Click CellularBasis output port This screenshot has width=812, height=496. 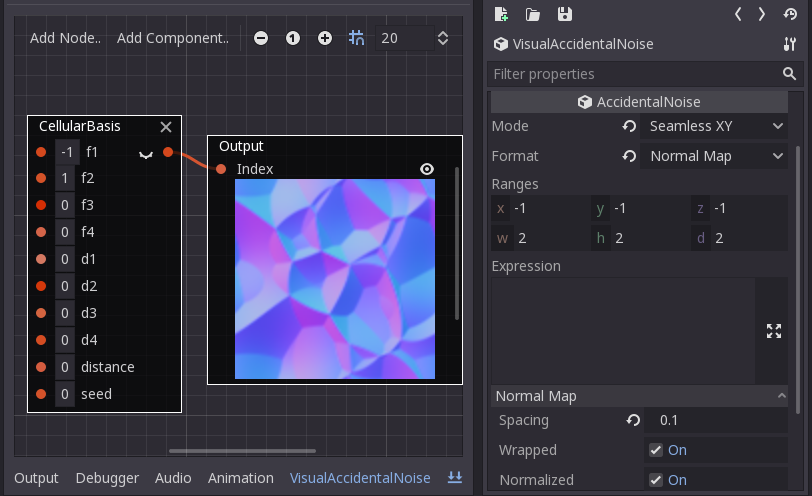pos(168,152)
